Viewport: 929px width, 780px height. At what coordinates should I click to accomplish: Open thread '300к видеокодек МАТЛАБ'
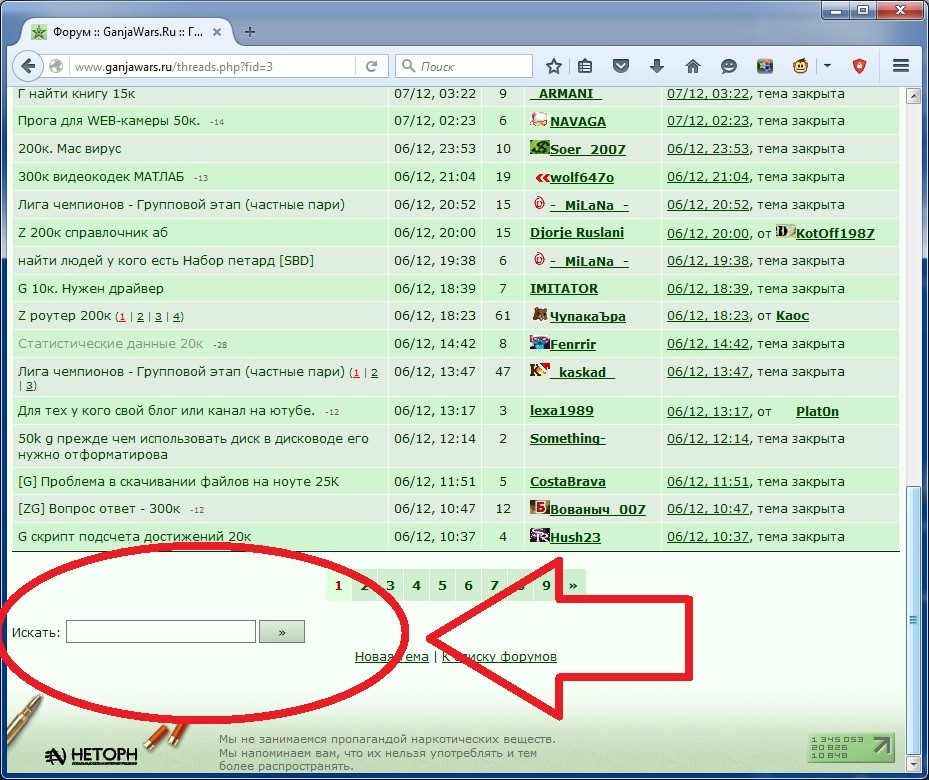click(101, 176)
